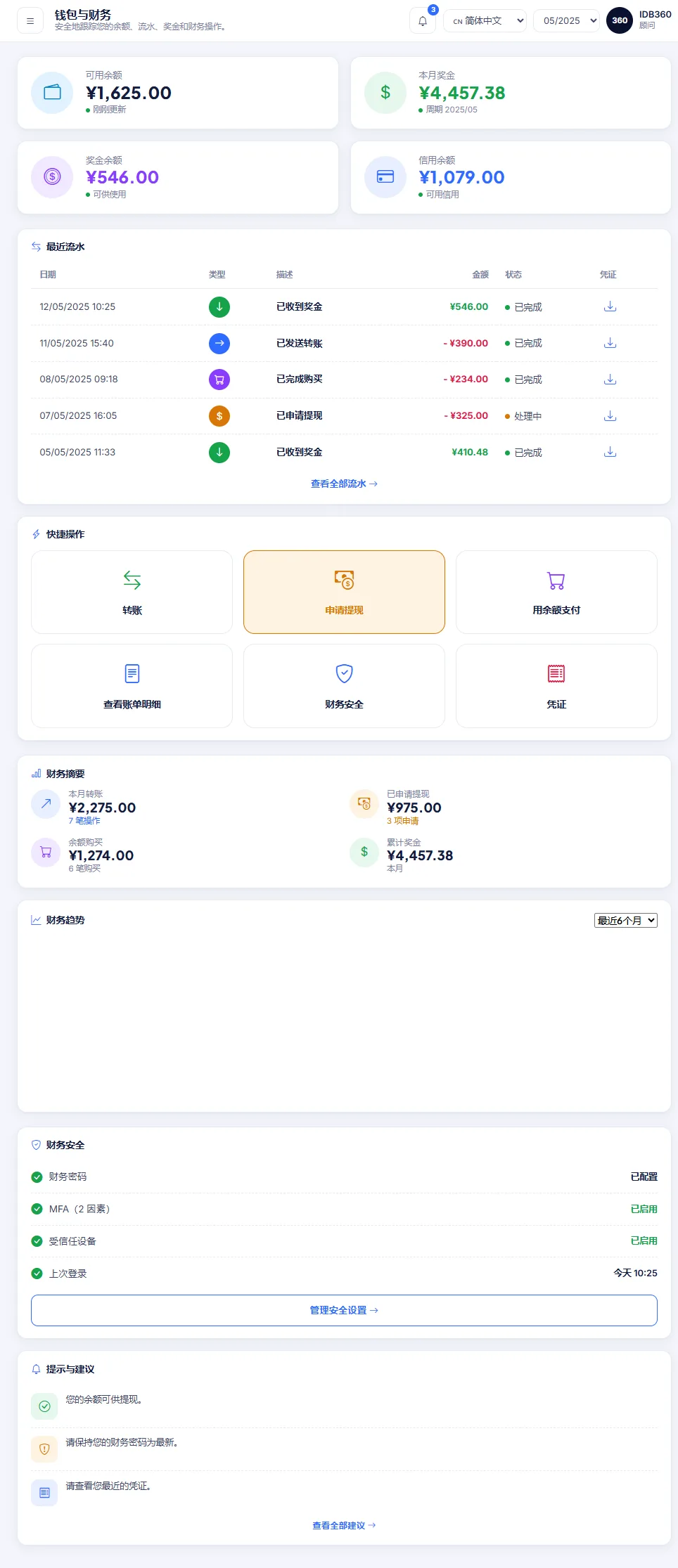Click the cash icon beside 已申请提现
This screenshot has width=678, height=1568.
364,804
